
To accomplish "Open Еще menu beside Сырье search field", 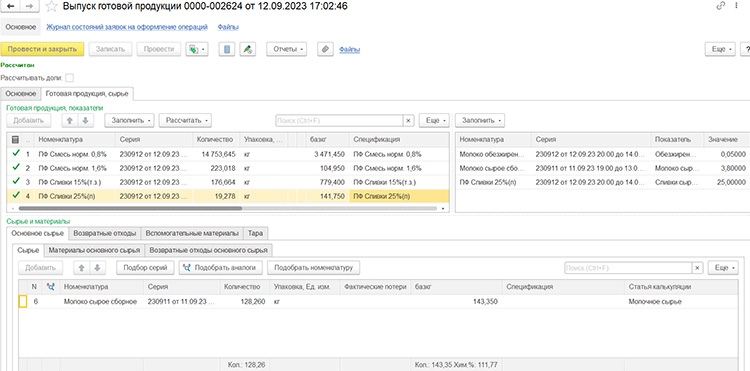I will point(724,268).
